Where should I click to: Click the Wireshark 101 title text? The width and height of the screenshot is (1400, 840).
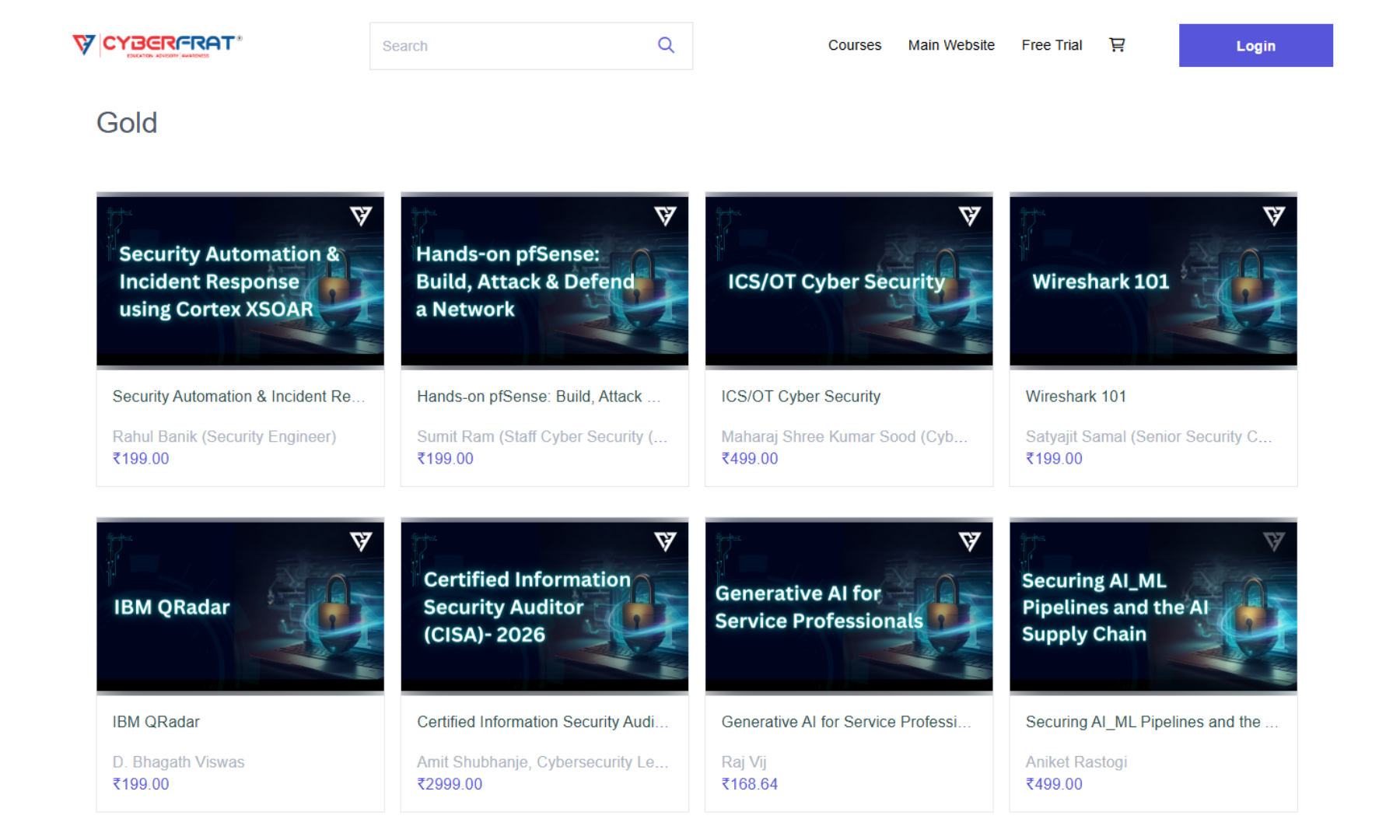pos(1076,397)
